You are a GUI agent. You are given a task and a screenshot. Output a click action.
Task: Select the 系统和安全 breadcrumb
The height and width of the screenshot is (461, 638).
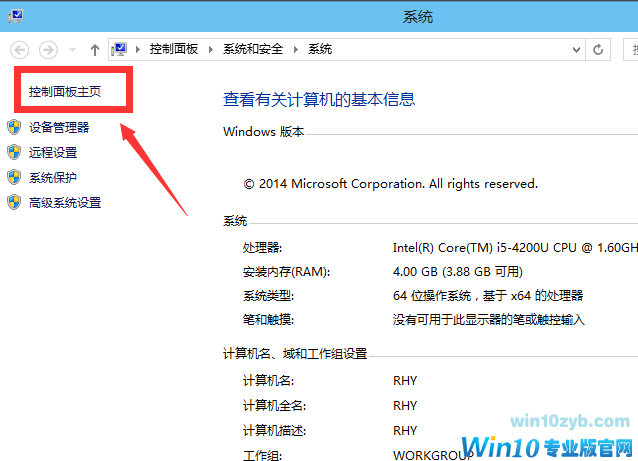coord(253,49)
